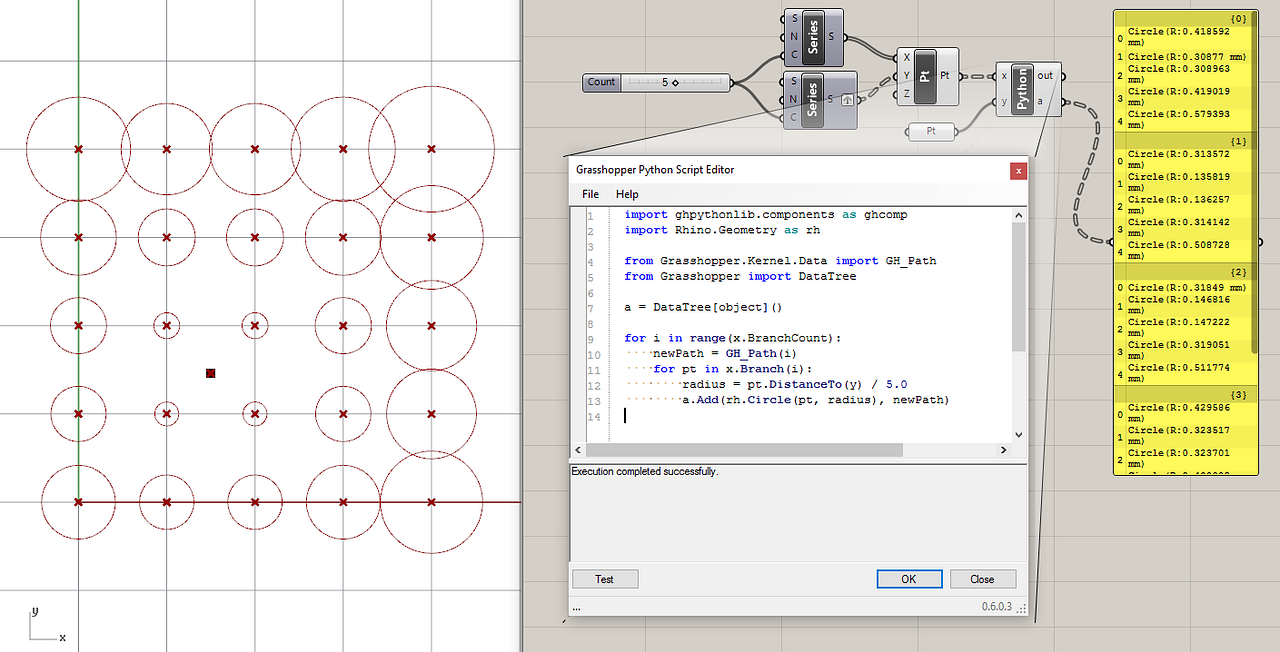Open the Help menu in the script editor
Viewport: 1280px width, 652px height.
(x=627, y=194)
